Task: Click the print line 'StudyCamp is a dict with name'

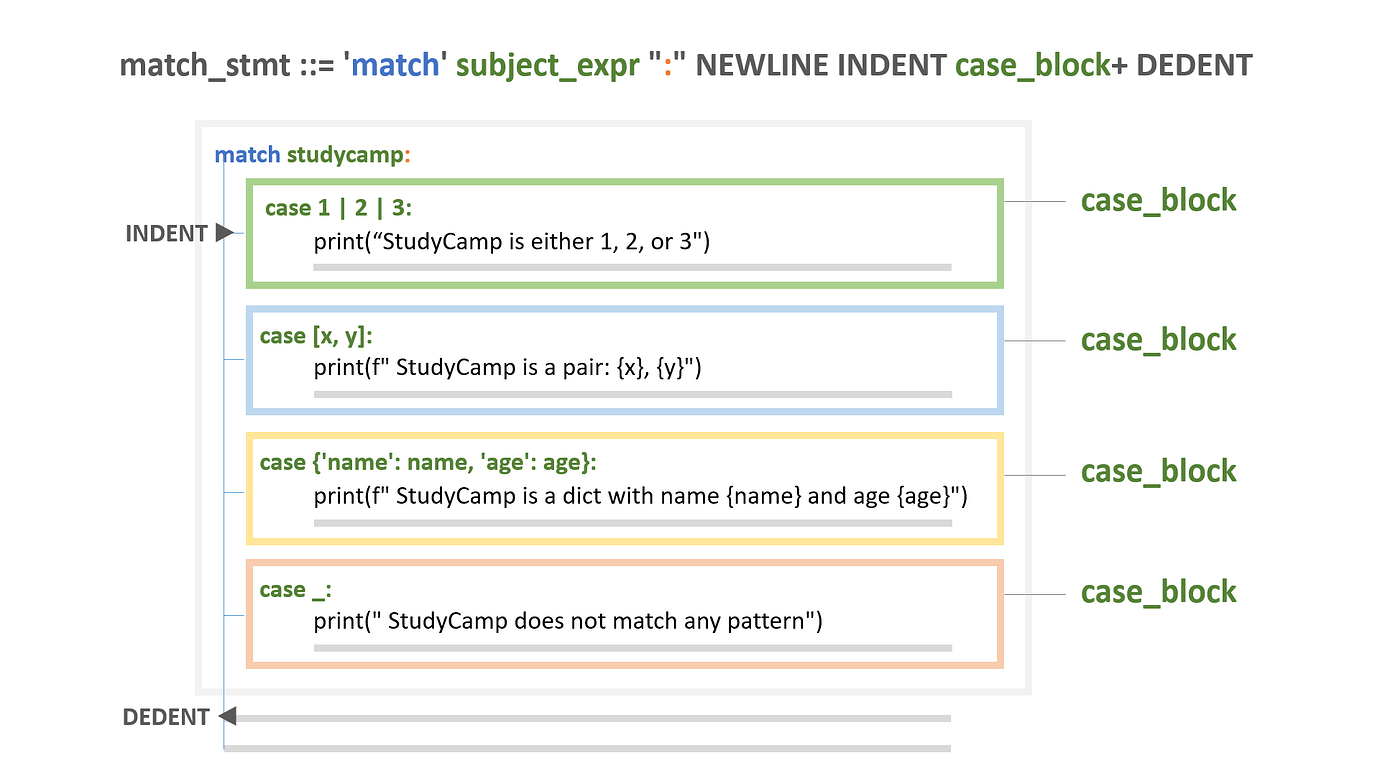Action: click(x=641, y=495)
